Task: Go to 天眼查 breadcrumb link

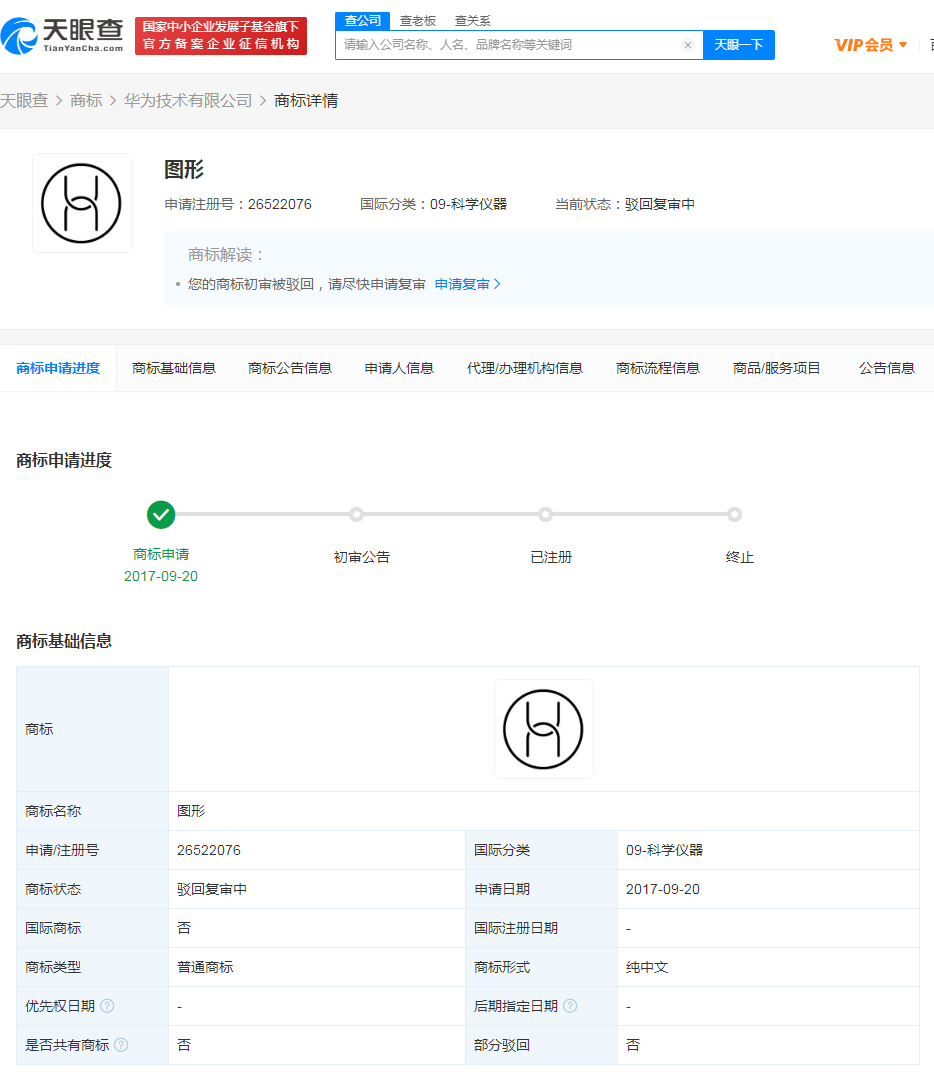Action: [24, 100]
